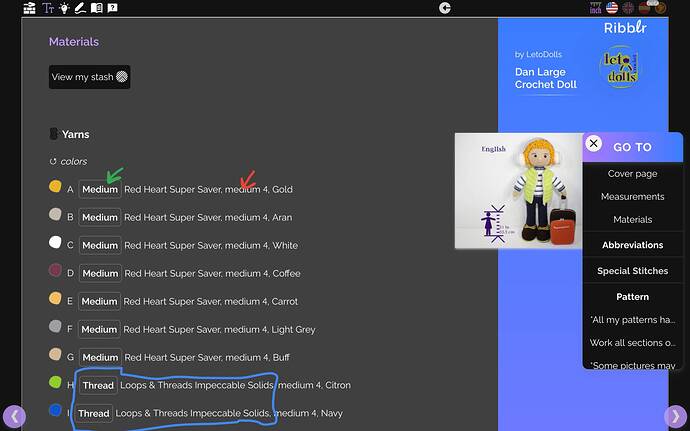Click the orange round profile icon

click(x=661, y=8)
